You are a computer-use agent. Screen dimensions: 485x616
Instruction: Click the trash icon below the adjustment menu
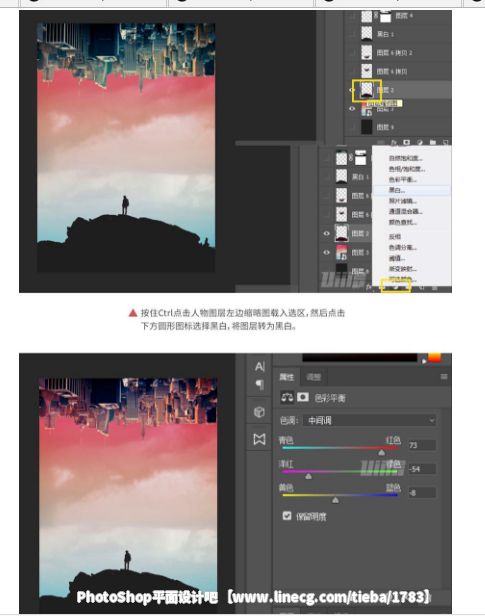pos(435,288)
